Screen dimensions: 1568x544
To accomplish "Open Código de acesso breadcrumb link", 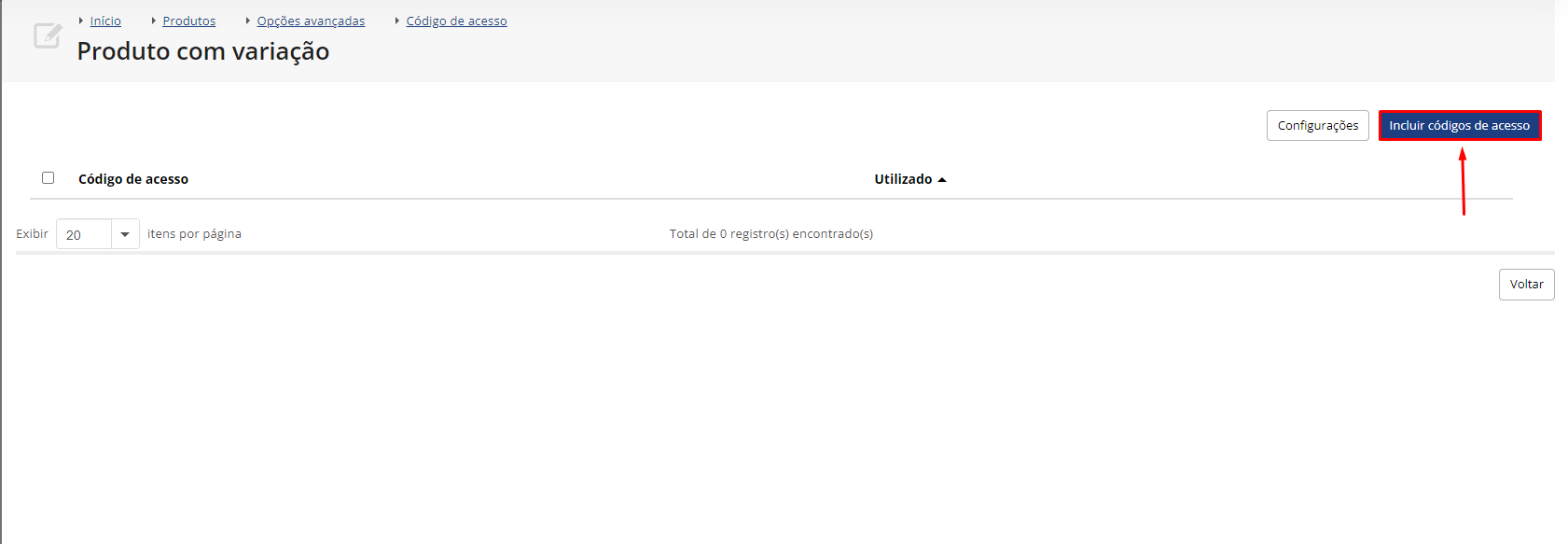I will (456, 21).
